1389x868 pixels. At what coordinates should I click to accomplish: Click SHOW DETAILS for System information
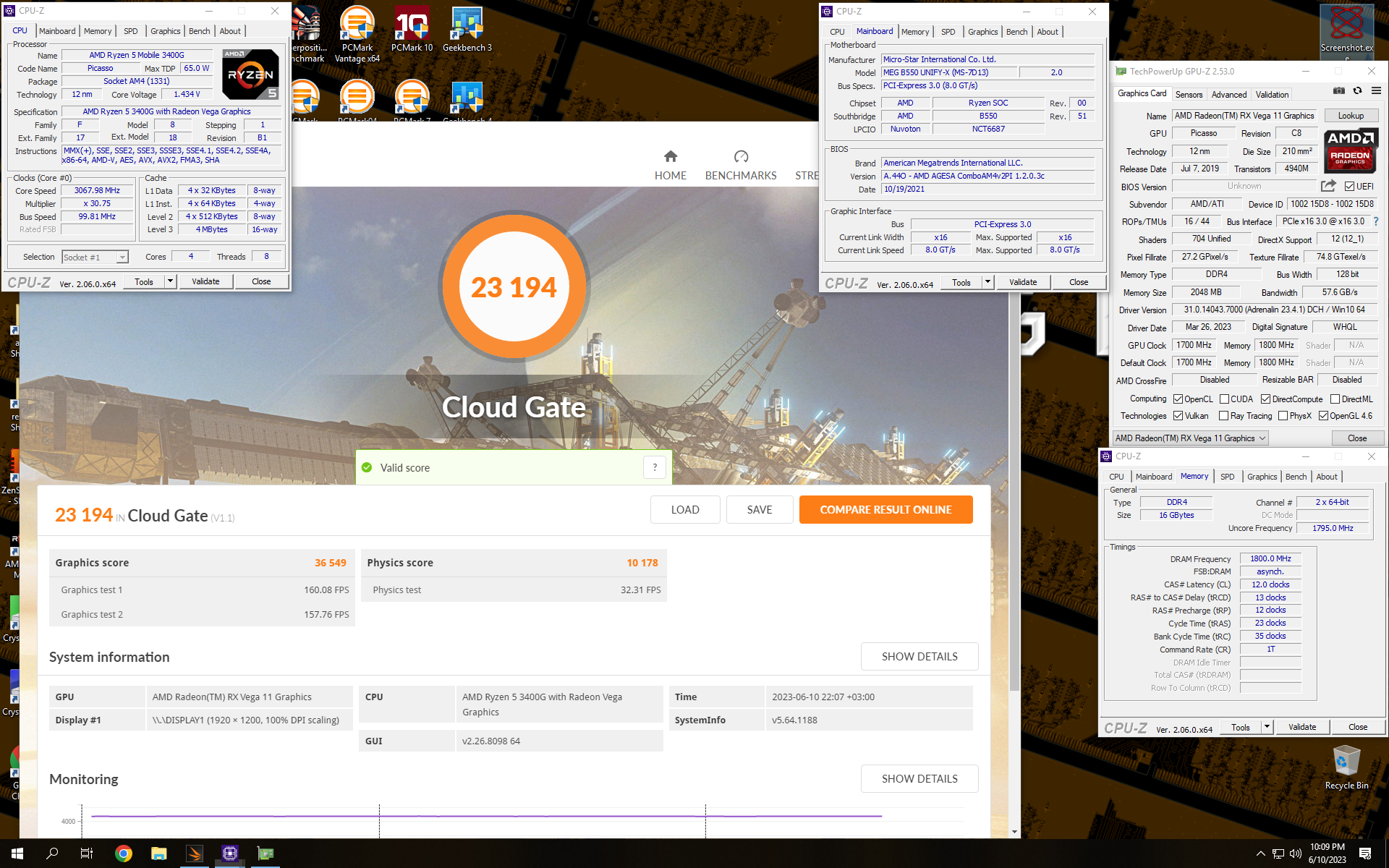click(919, 657)
